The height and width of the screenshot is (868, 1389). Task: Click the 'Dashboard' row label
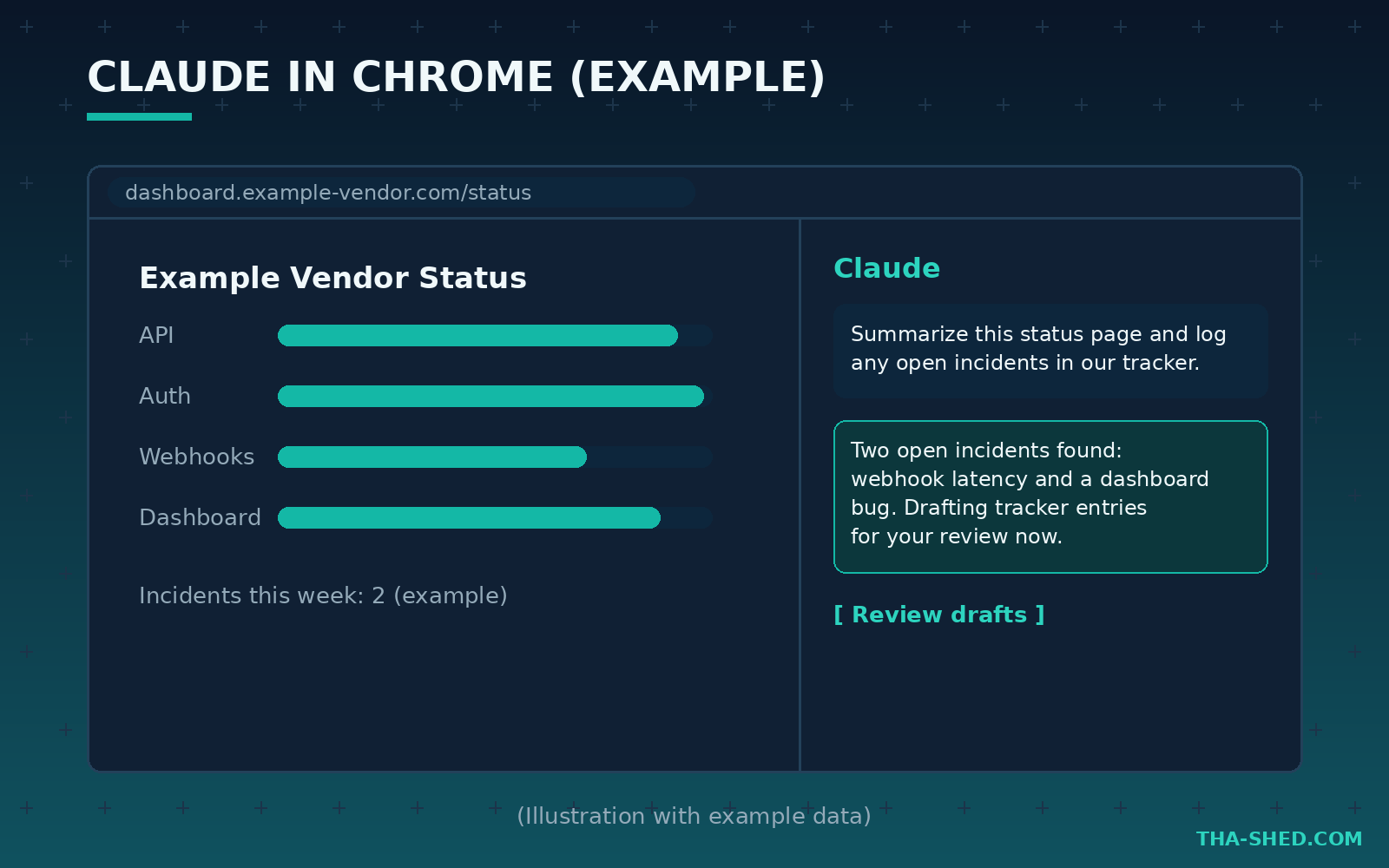pyautogui.click(x=200, y=517)
